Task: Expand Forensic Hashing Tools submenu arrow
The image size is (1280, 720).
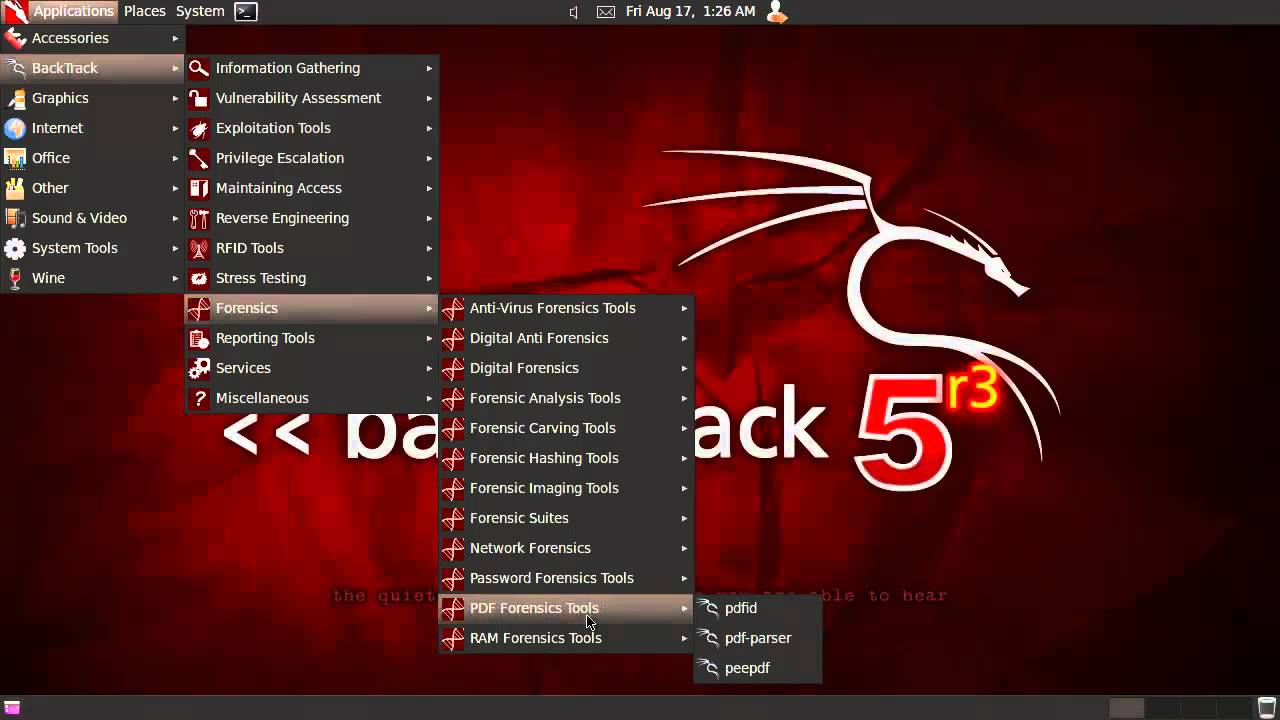Action: pyautogui.click(x=685, y=458)
